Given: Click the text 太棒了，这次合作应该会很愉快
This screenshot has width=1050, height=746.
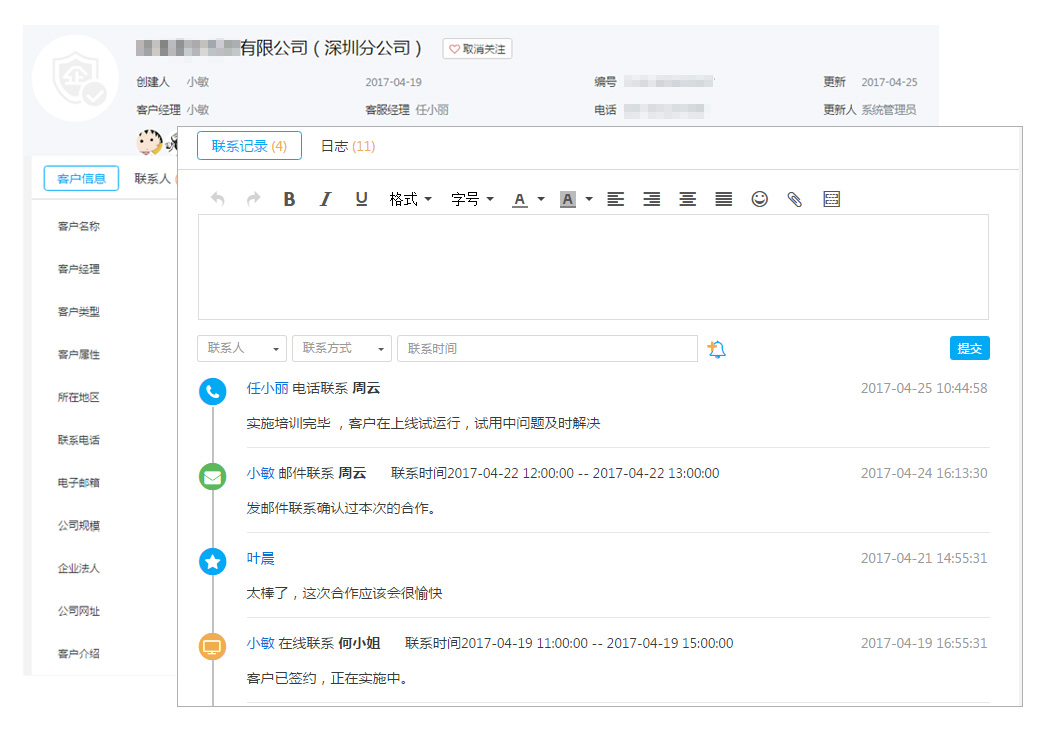Looking at the screenshot, I should [x=344, y=593].
